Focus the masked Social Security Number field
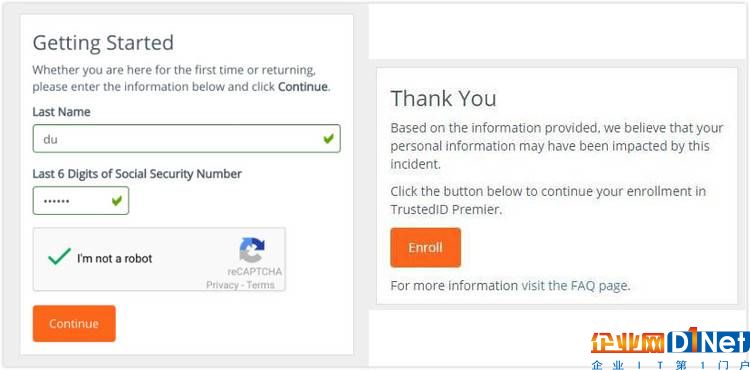The height and width of the screenshot is (370, 750). pyautogui.click(x=81, y=201)
